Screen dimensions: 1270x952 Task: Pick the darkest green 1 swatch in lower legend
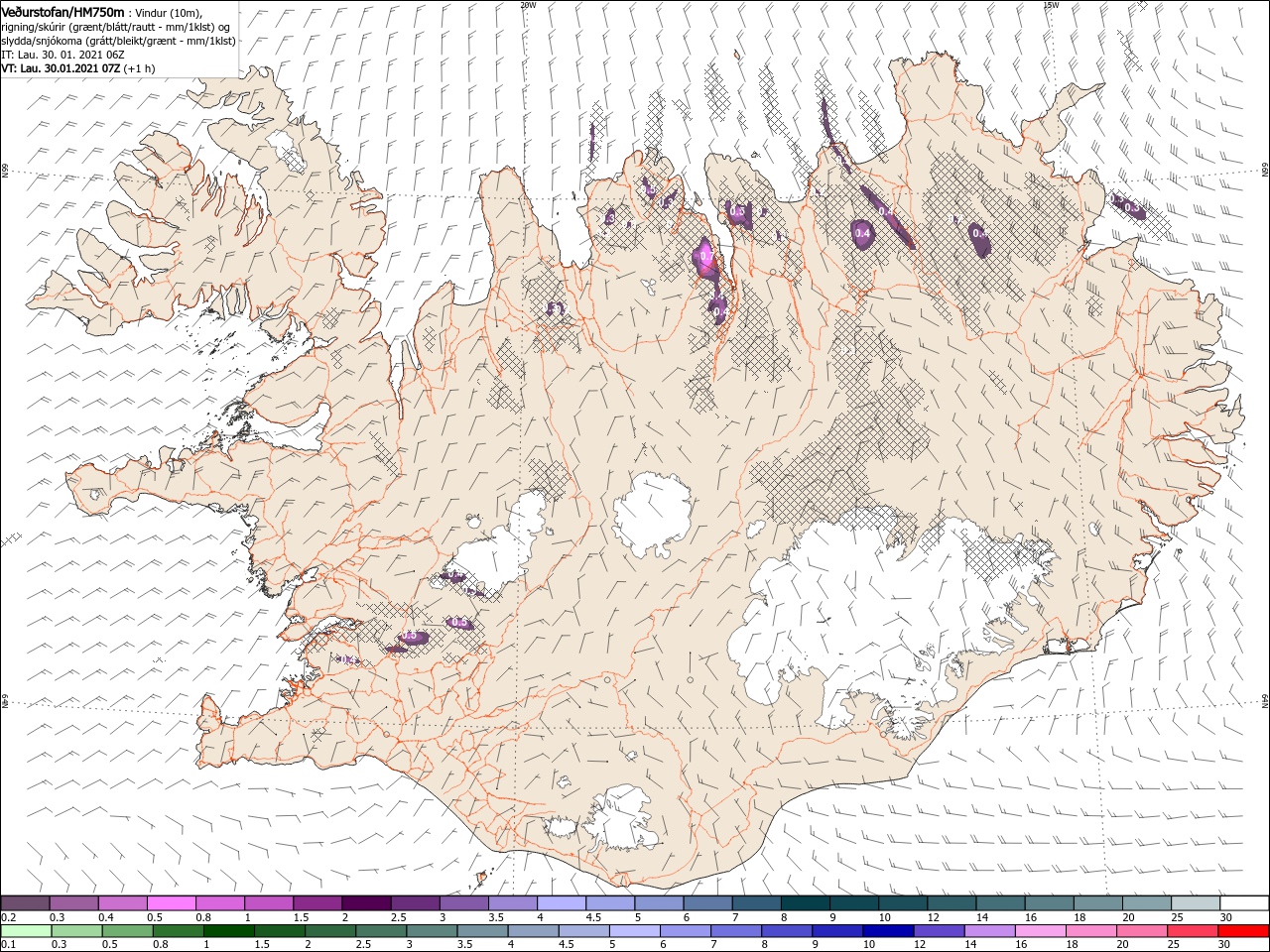[x=228, y=931]
